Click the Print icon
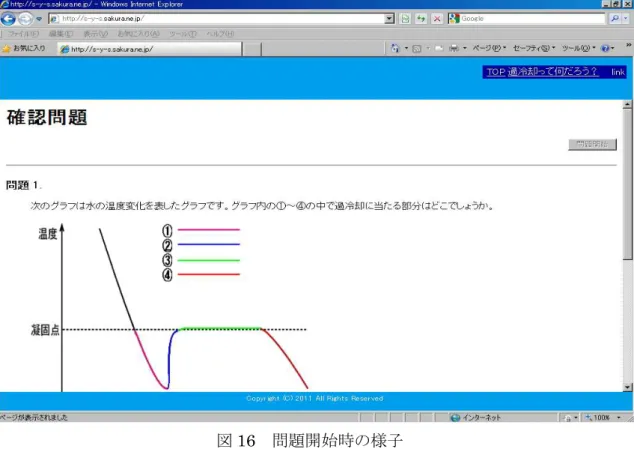This screenshot has width=634, height=452. 454,49
